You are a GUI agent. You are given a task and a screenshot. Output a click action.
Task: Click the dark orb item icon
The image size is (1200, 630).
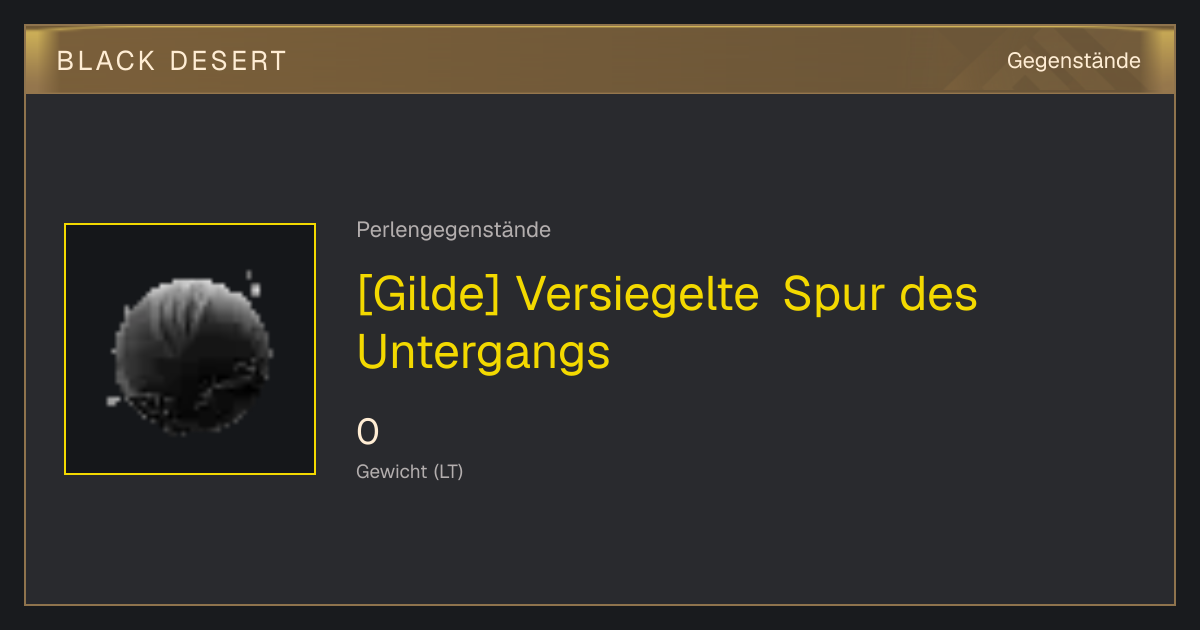coord(190,355)
